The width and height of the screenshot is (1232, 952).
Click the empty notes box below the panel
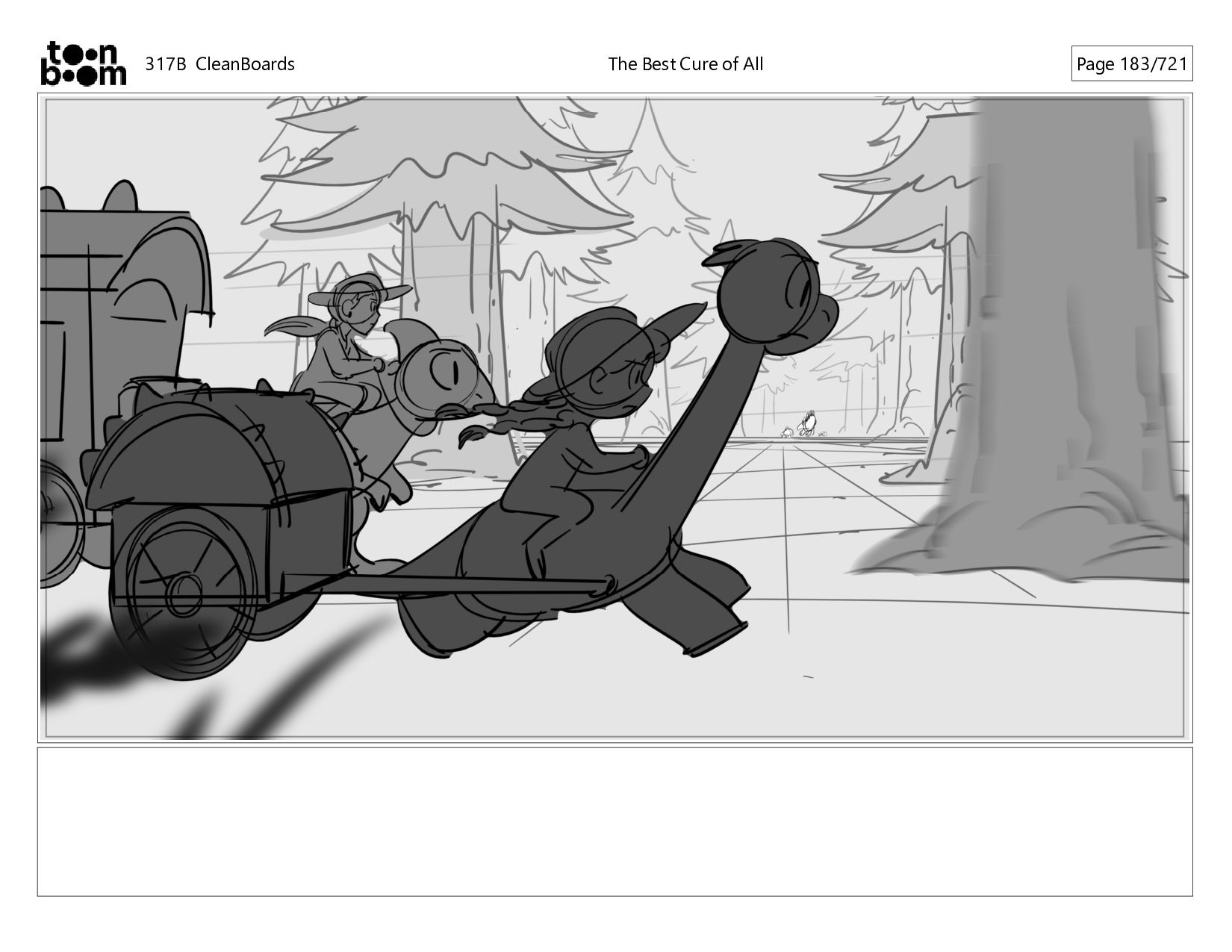tap(615, 821)
